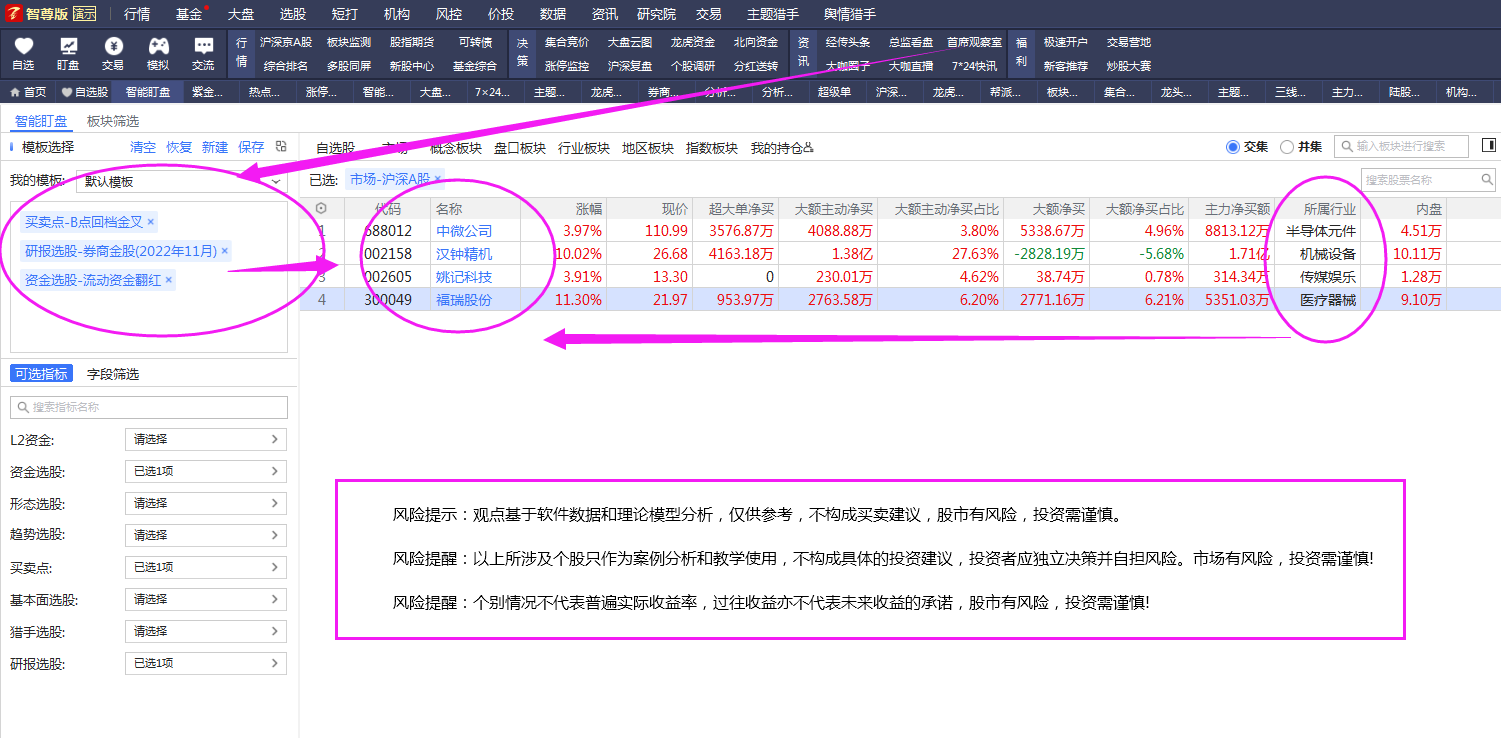This screenshot has width=1501, height=738.
Task: Open the 沪深京A股 toolbar shortcut
Action: click(x=286, y=42)
